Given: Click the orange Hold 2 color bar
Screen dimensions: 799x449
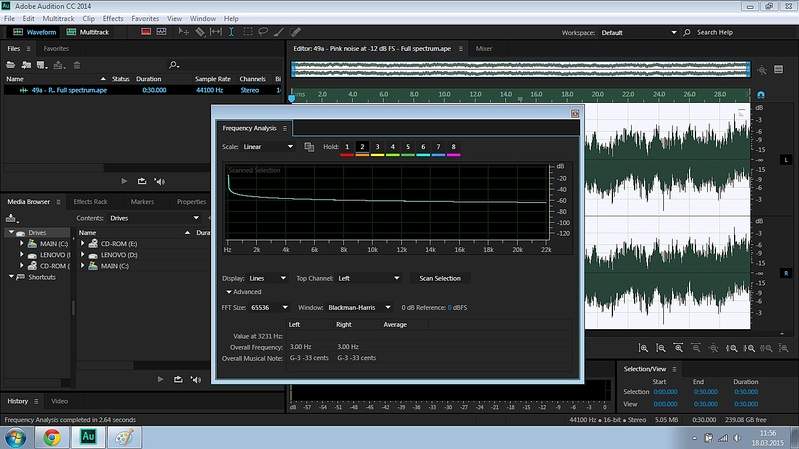Looking at the screenshot, I should click(362, 155).
